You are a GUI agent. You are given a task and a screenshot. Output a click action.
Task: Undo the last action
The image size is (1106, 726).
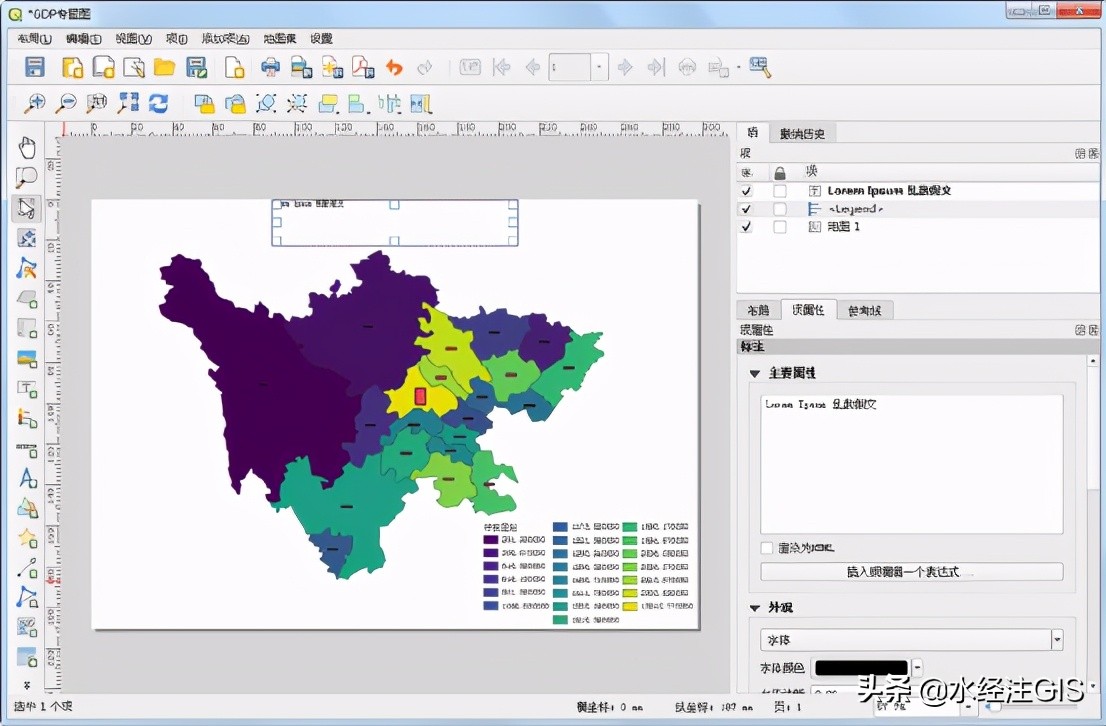tap(394, 67)
